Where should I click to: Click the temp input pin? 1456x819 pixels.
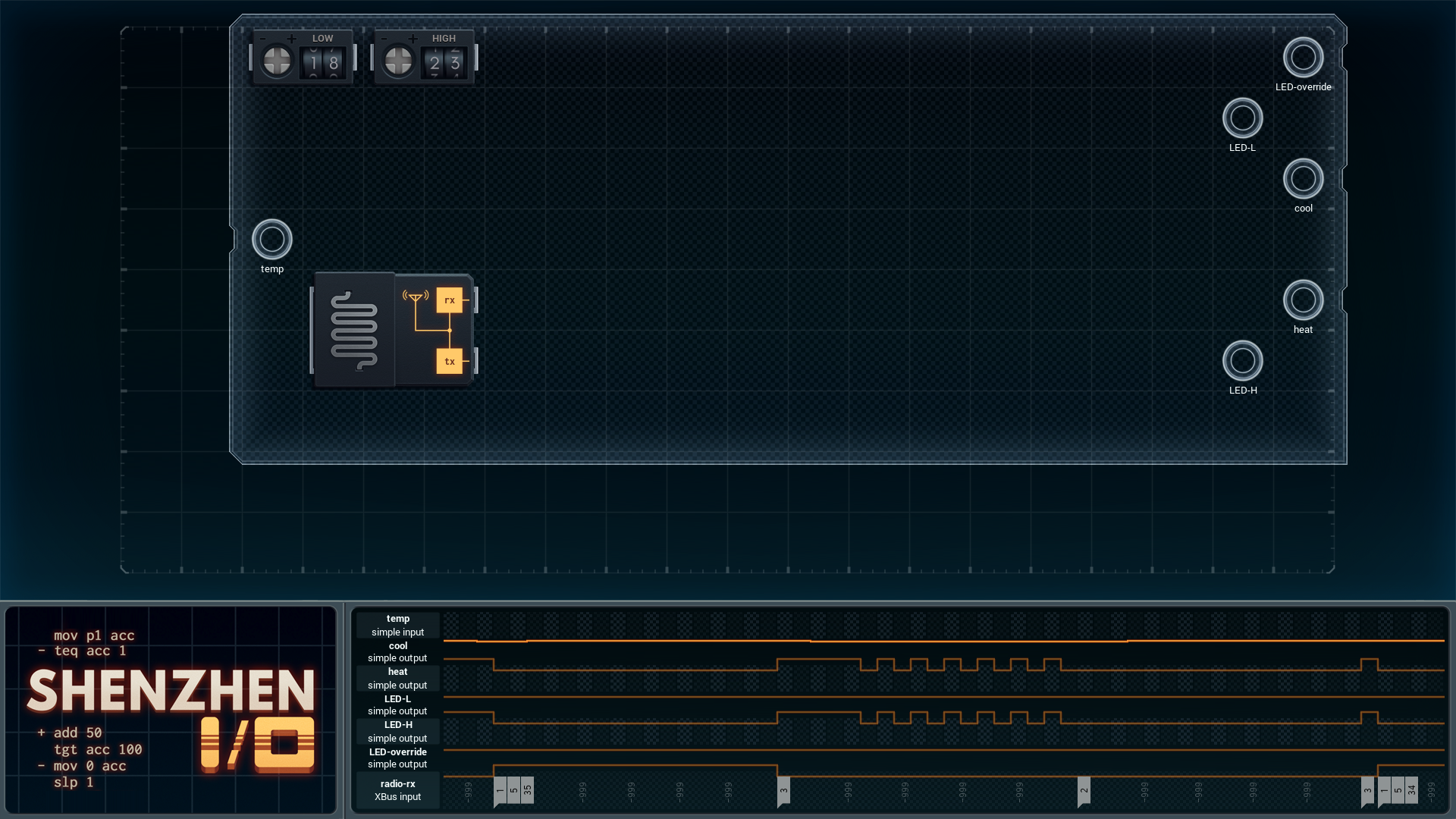[271, 240]
